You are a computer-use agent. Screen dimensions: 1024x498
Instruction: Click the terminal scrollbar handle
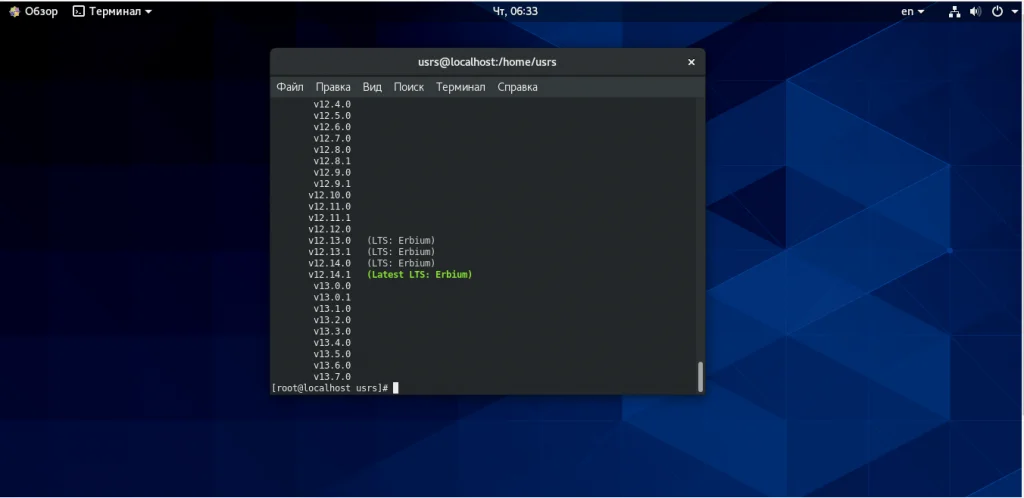(701, 377)
